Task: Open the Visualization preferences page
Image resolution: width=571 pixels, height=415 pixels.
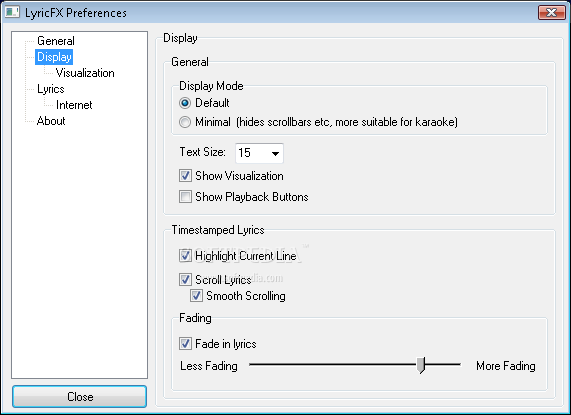Action: pyautogui.click(x=85, y=73)
